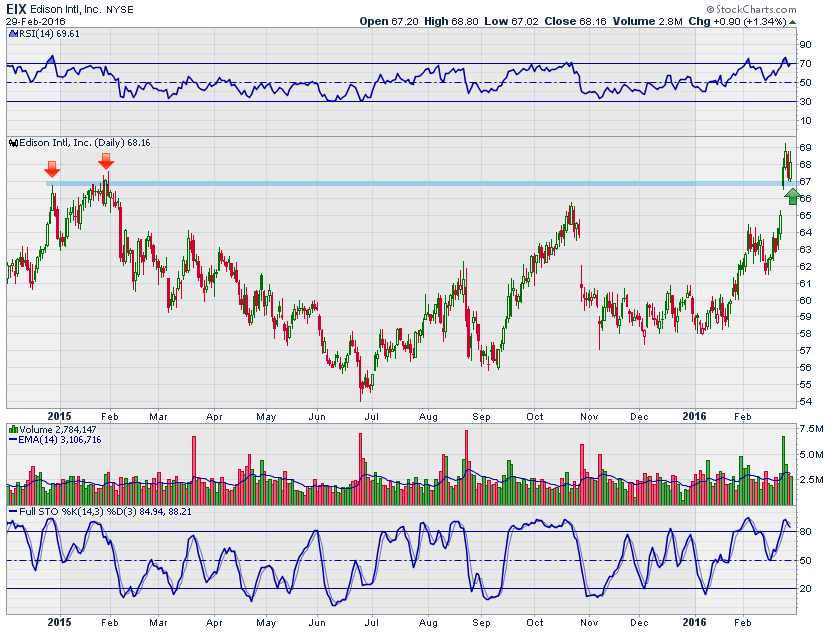Click the Jul label on price chart axis

(372, 417)
